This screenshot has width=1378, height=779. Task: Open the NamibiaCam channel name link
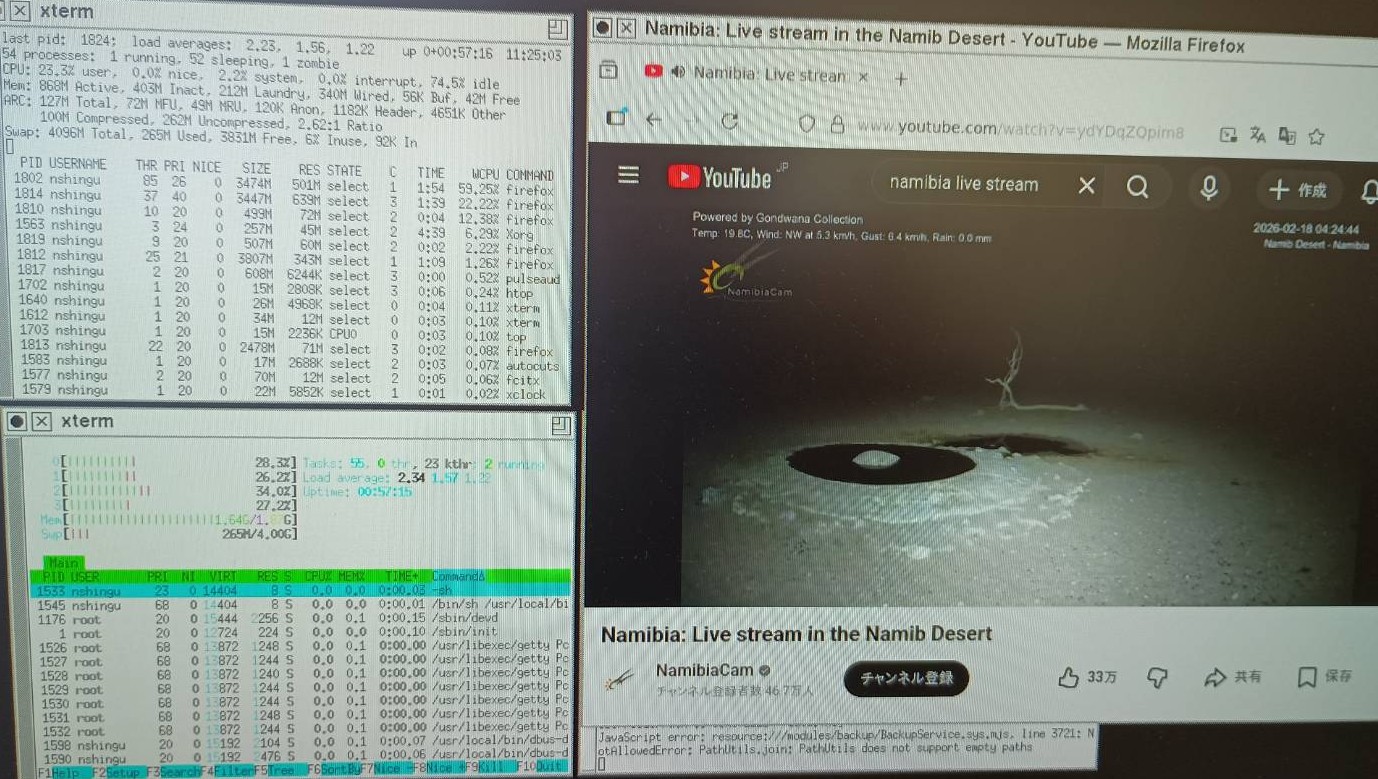704,670
